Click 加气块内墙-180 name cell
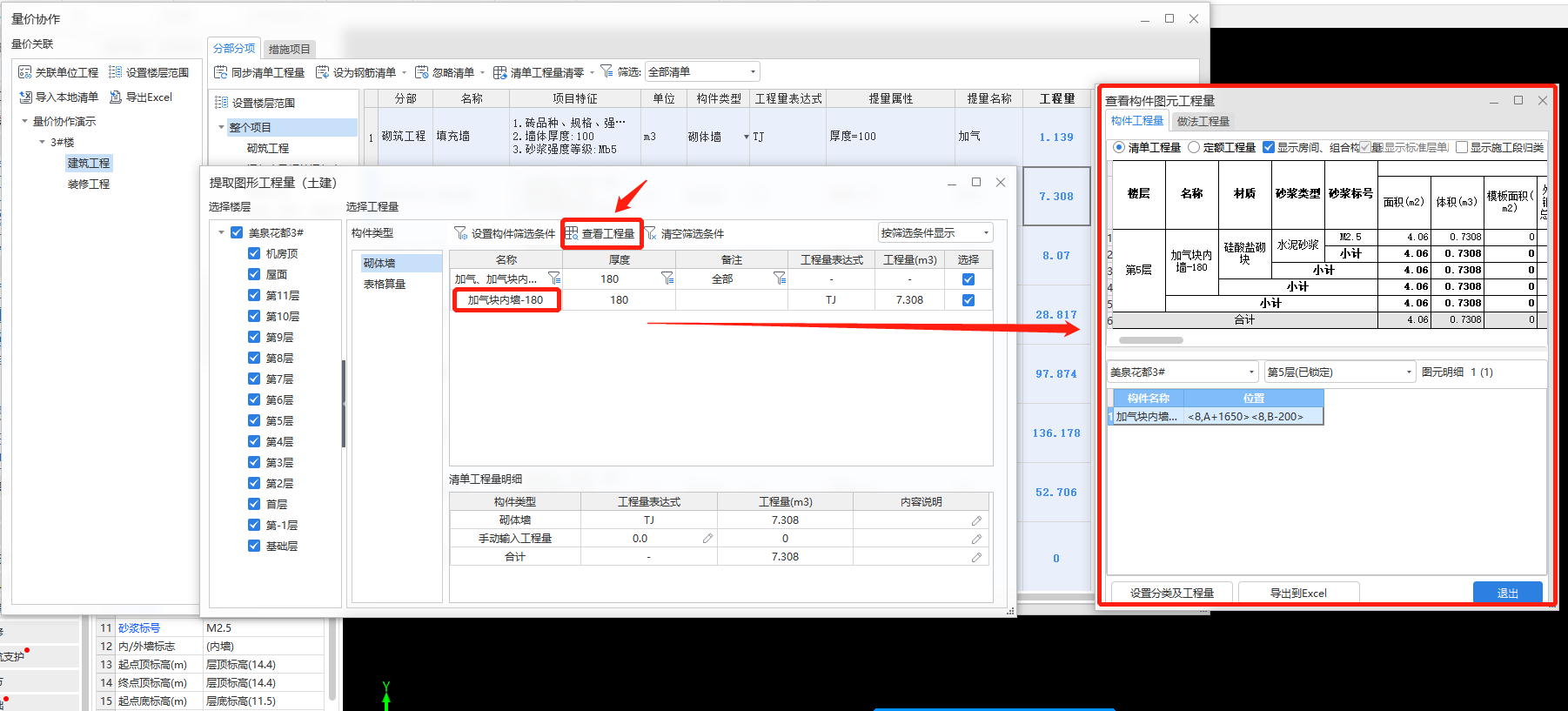 [x=506, y=300]
